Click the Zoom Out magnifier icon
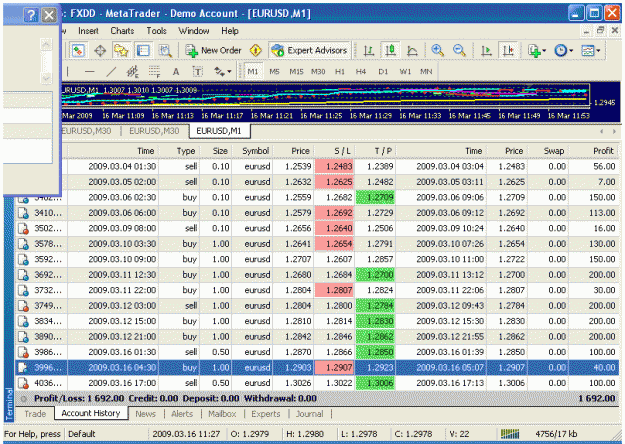Image resolution: width=625 pixels, height=444 pixels. coord(459,50)
